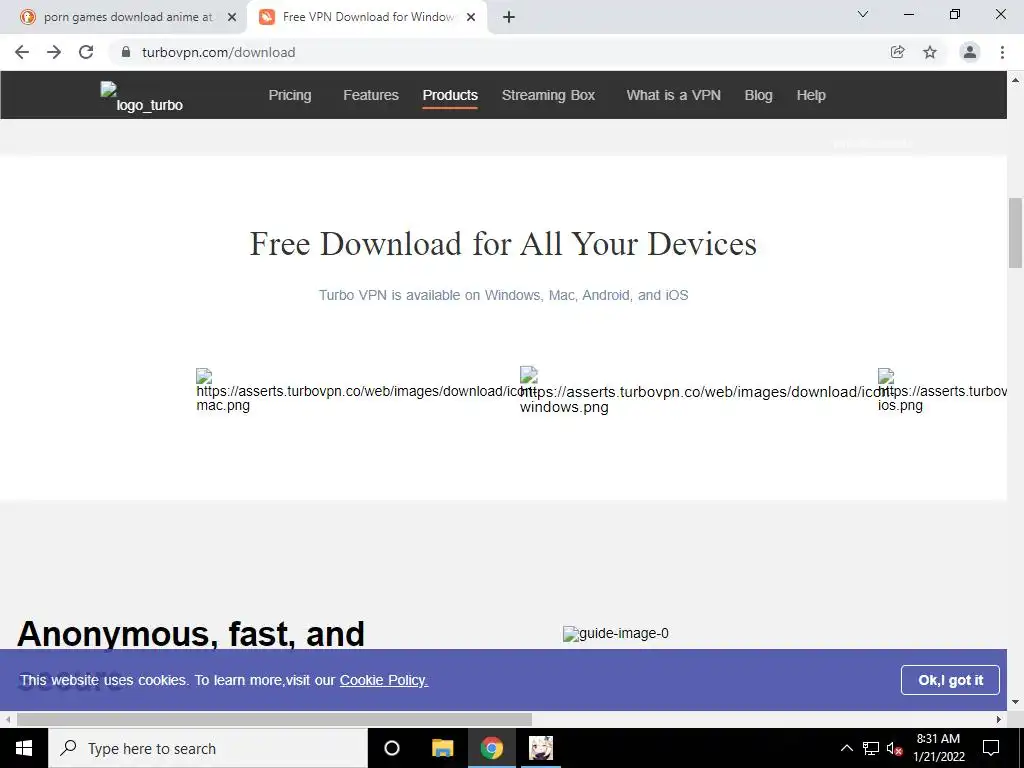This screenshot has height=768, width=1024.
Task: Close the porn games download tab
Action: point(232,17)
